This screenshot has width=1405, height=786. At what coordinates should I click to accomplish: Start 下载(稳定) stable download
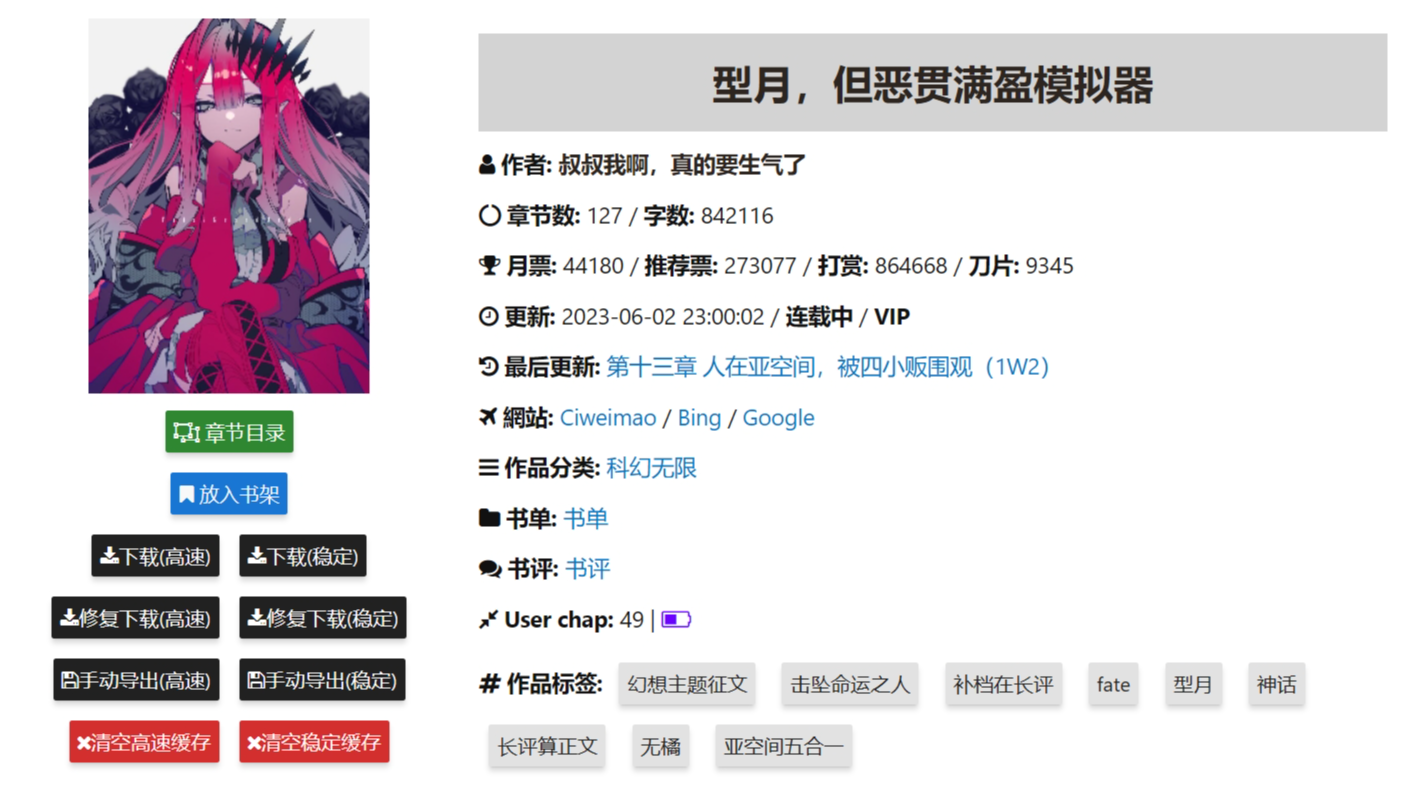tap(303, 556)
